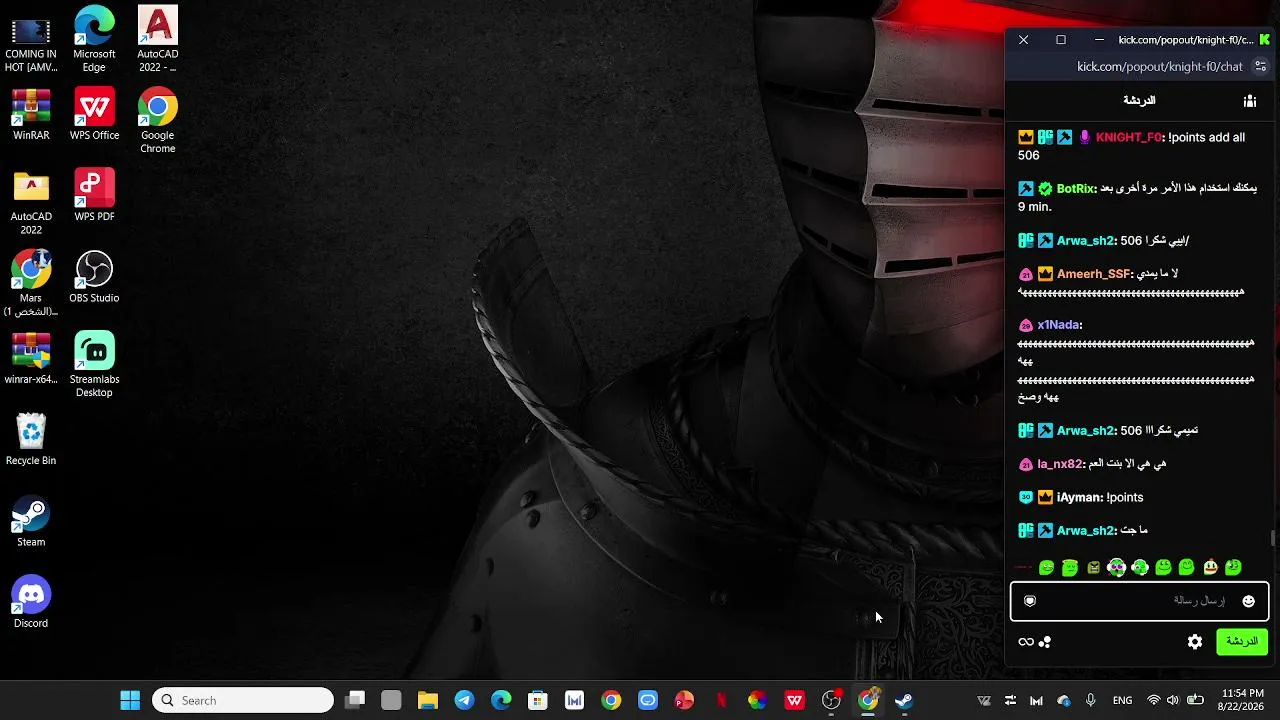Select Streamlabs Desktop shortcut

(x=94, y=365)
